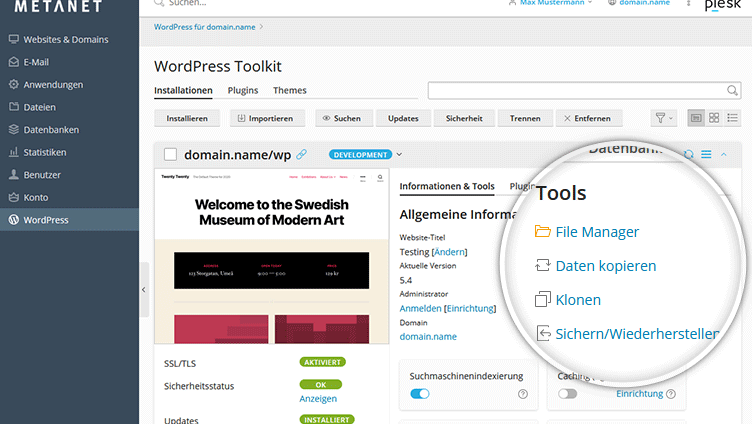Click the link icon next to domain.name/wp

[301, 154]
